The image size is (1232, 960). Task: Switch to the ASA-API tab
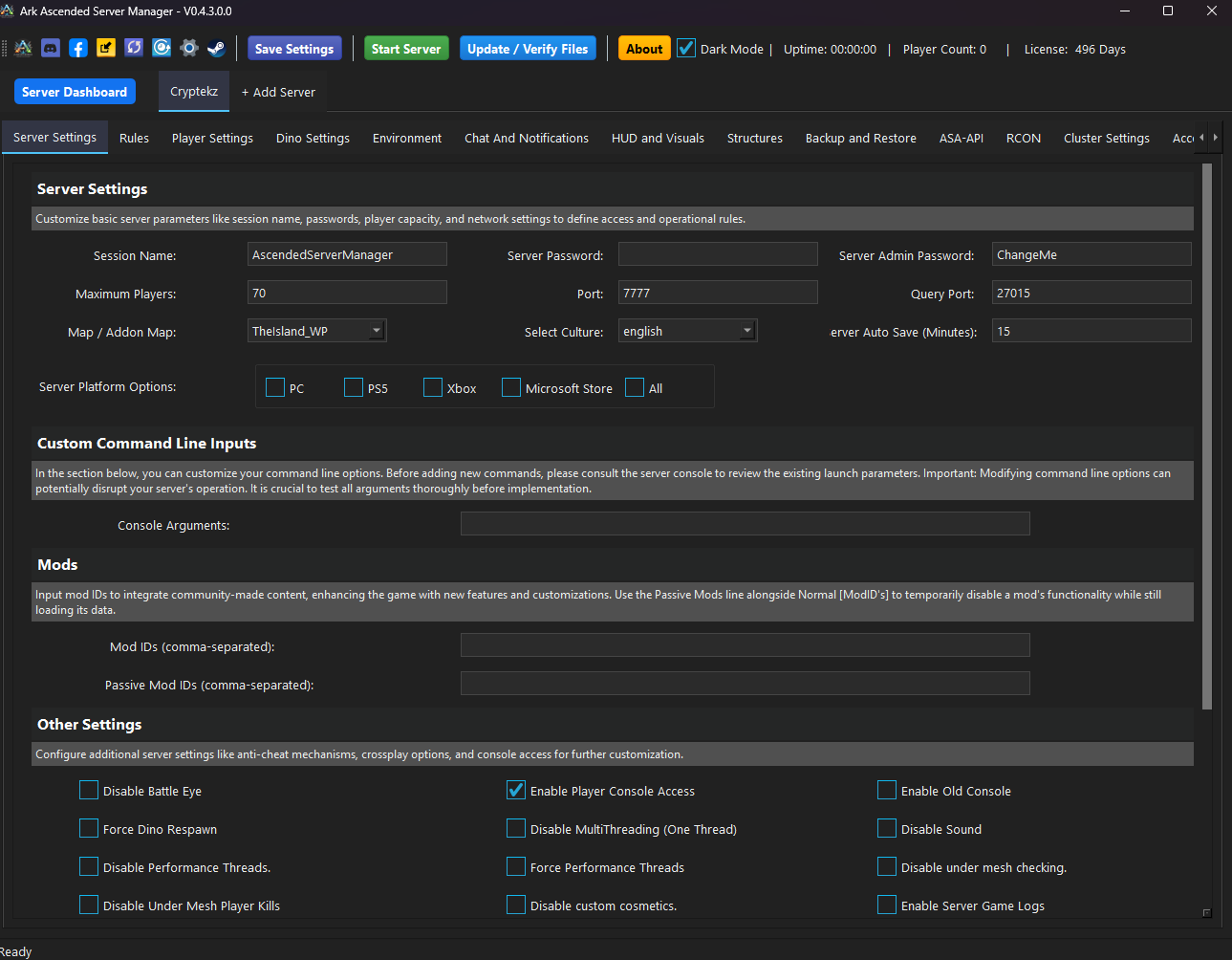pyautogui.click(x=962, y=138)
